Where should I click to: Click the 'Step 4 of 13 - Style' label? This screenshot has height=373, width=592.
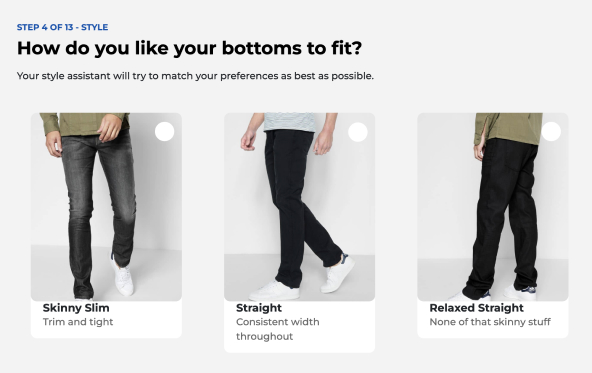point(62,27)
